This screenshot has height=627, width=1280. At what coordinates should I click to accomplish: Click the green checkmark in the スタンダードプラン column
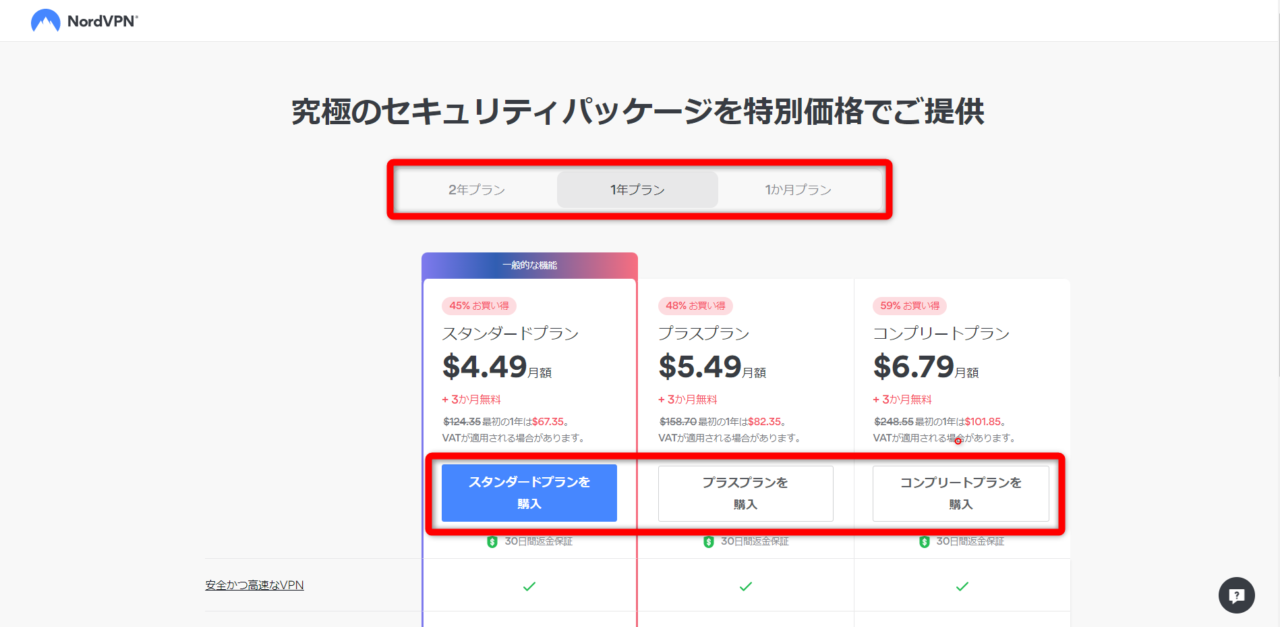(529, 586)
